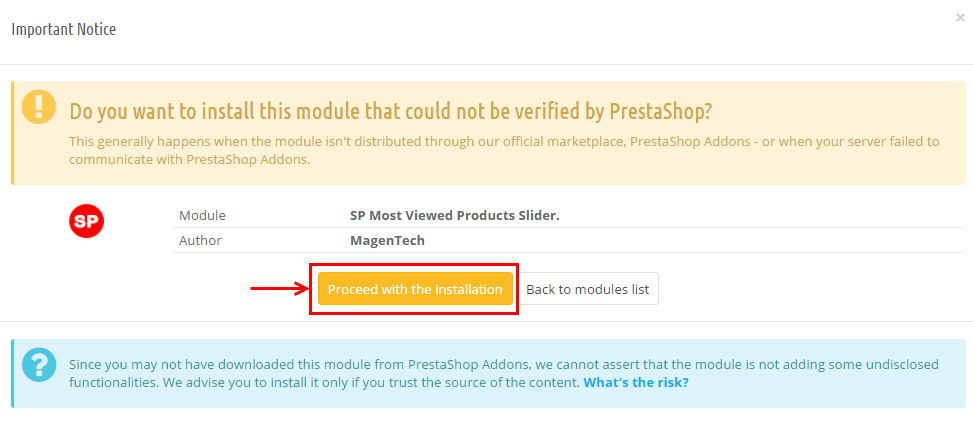Click the "We advise you to install" sentence

click(371, 383)
